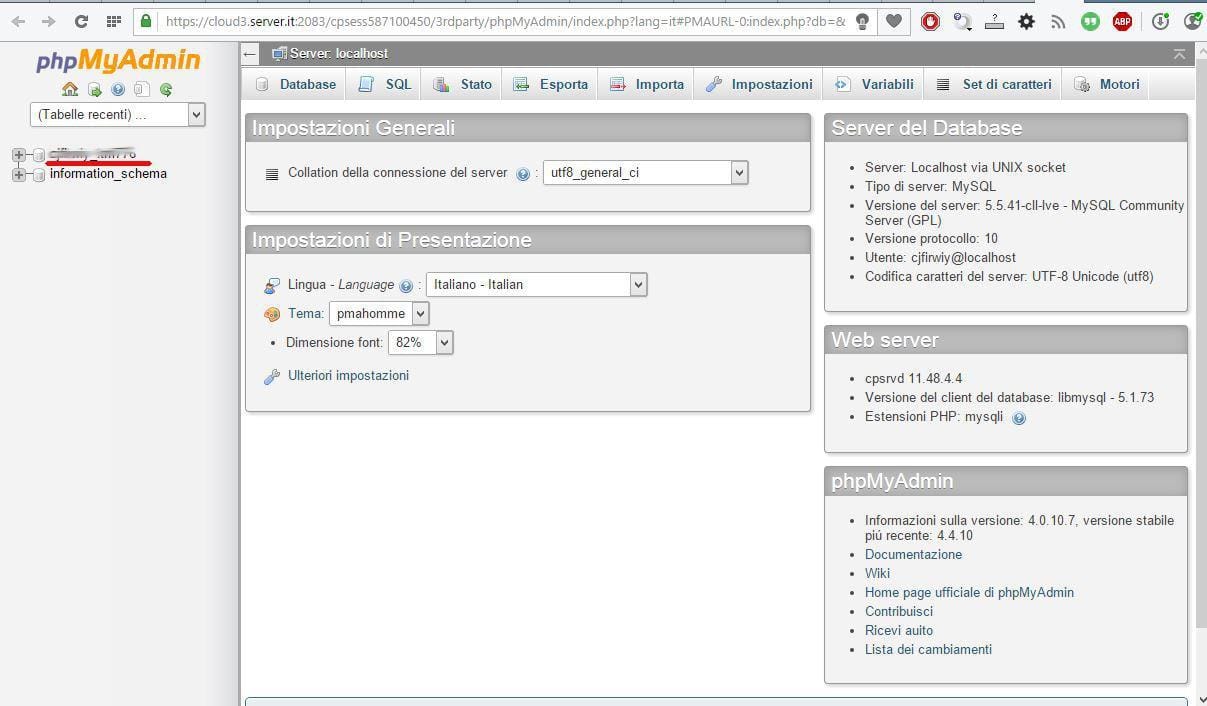Viewport: 1207px width, 706px height.
Task: Click 'Utente: cjfirwiy@localhost' text
Action: click(940, 258)
